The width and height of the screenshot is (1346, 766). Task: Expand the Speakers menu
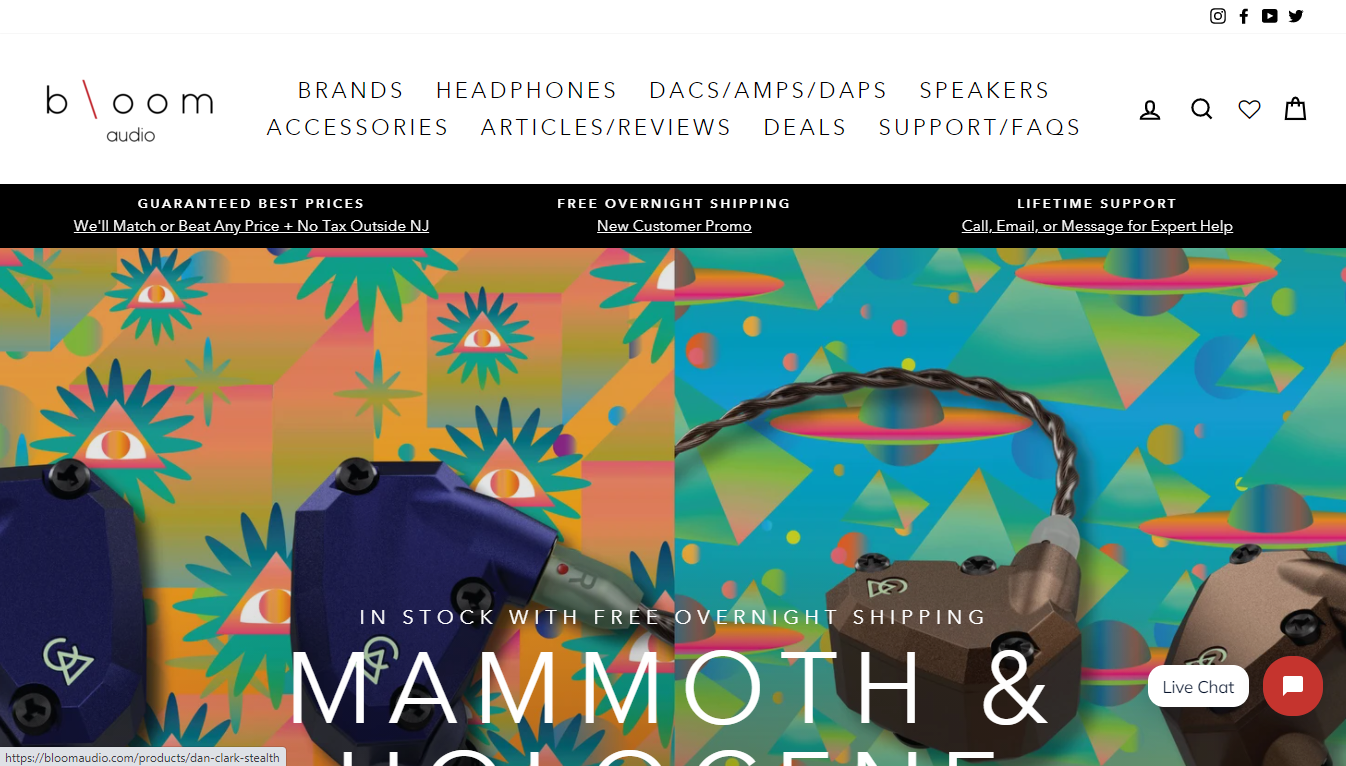[985, 90]
